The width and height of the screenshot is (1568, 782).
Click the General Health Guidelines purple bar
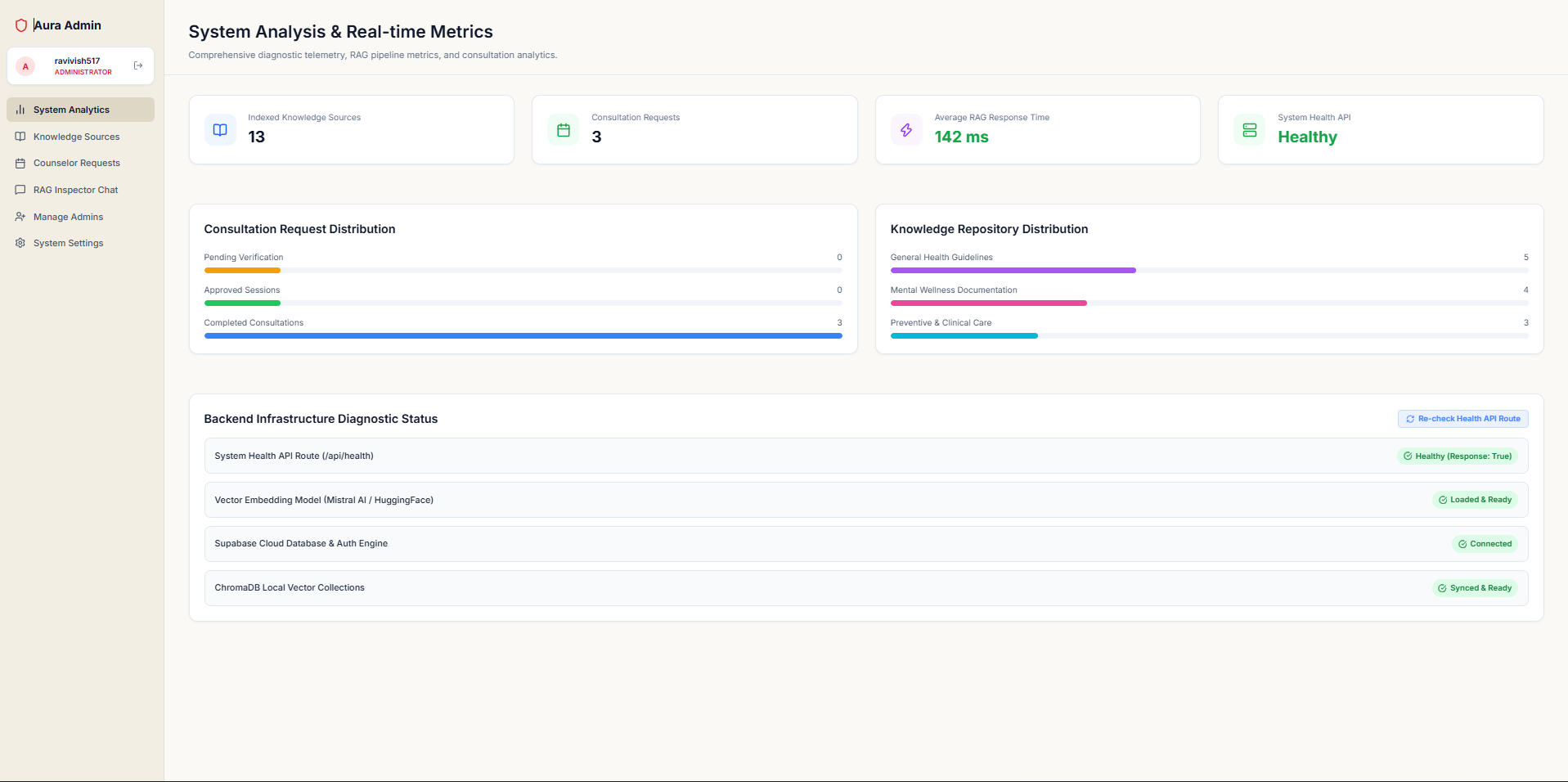[x=1013, y=270]
